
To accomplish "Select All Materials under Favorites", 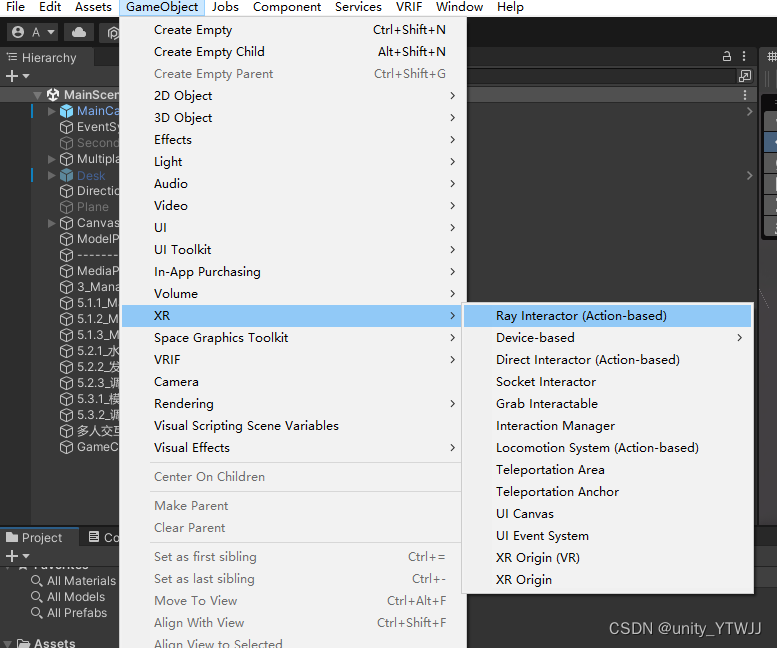I will pos(81,581).
